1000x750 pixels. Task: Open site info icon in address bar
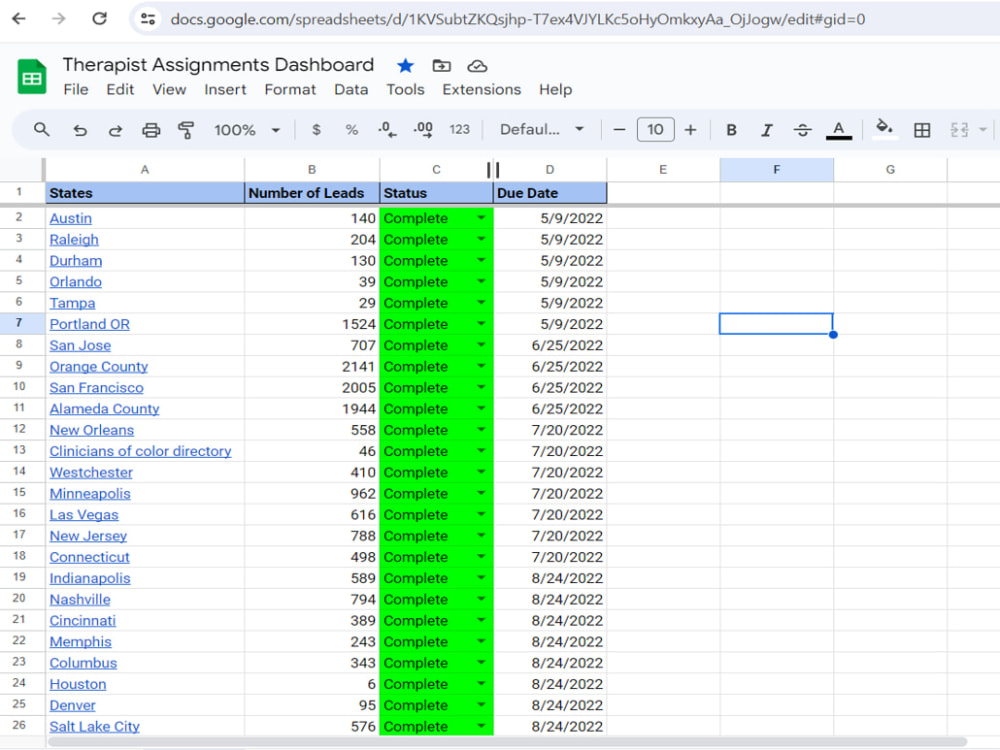[148, 19]
